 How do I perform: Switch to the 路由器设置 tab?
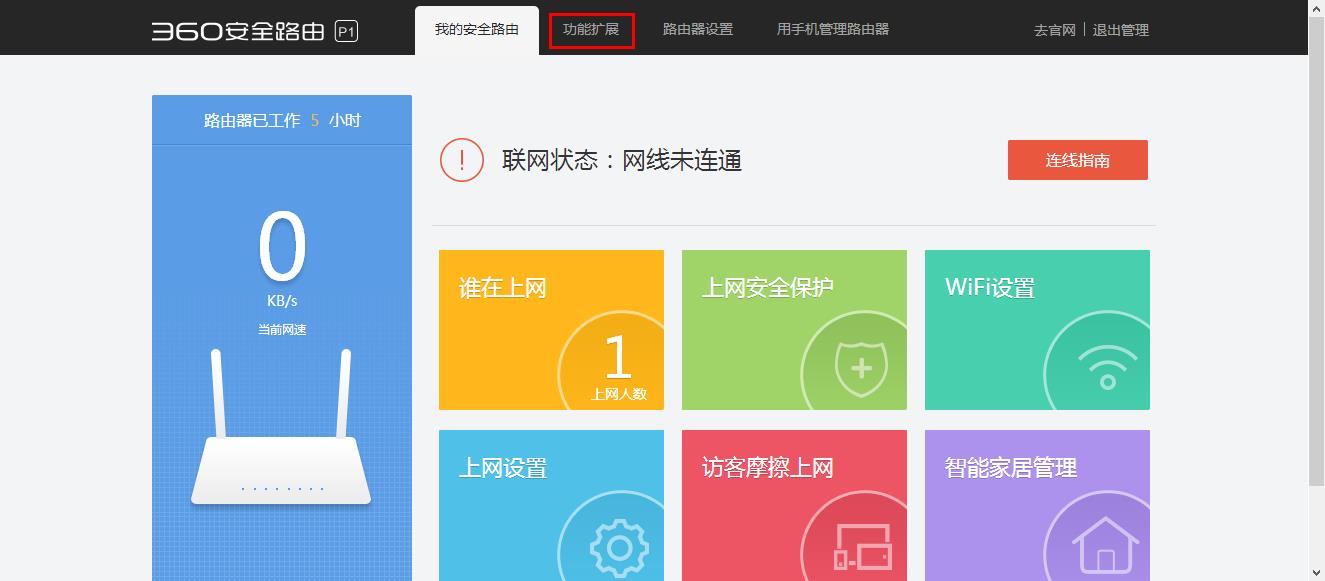pos(696,29)
